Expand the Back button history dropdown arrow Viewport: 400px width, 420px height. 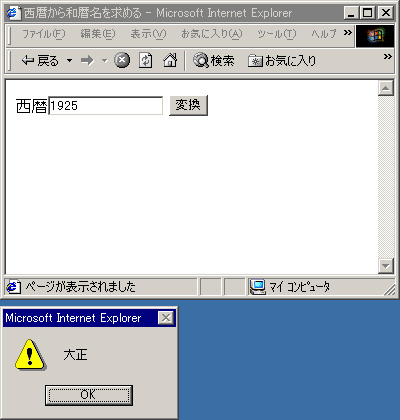coord(69,61)
